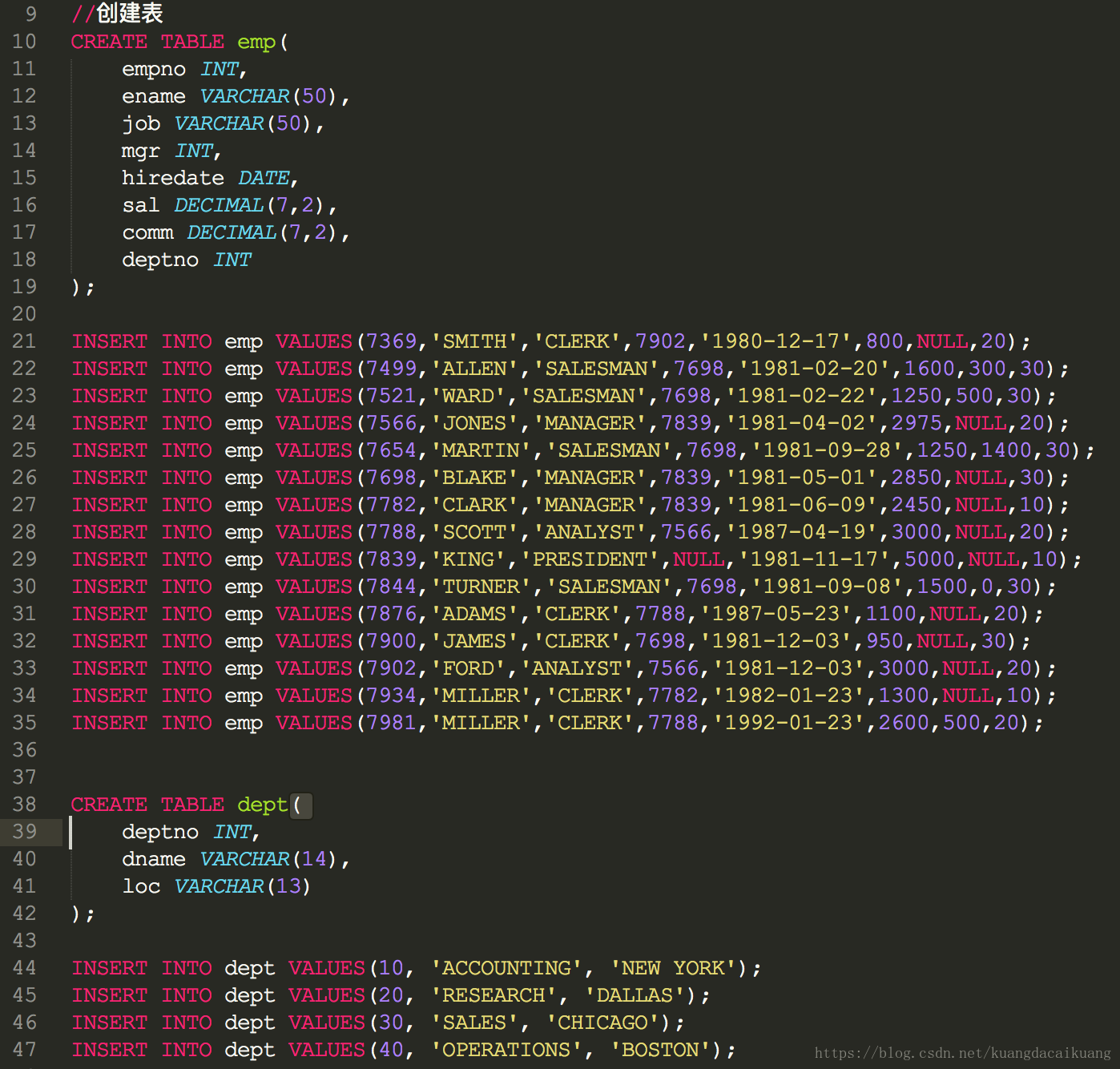1120x1069 pixels.
Task: Click DECIMAL type on the sal line
Action: [219, 206]
